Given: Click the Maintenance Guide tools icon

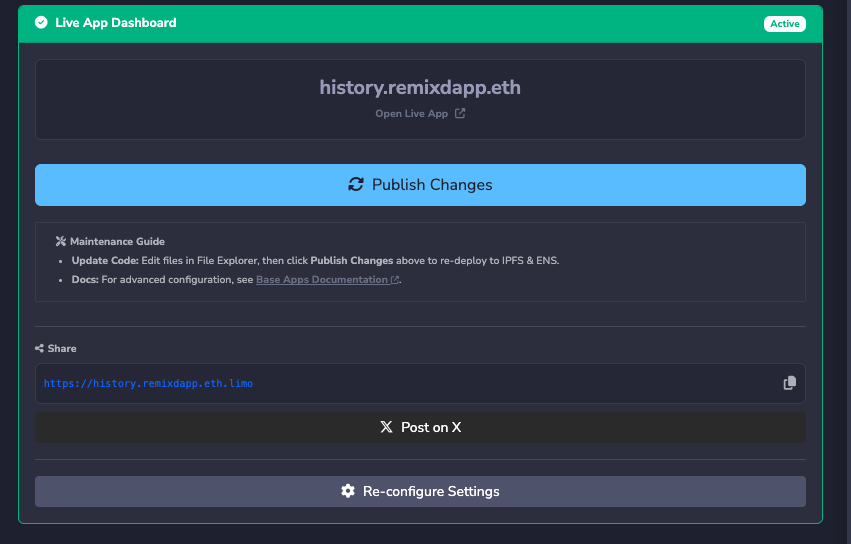Looking at the screenshot, I should click(x=61, y=241).
